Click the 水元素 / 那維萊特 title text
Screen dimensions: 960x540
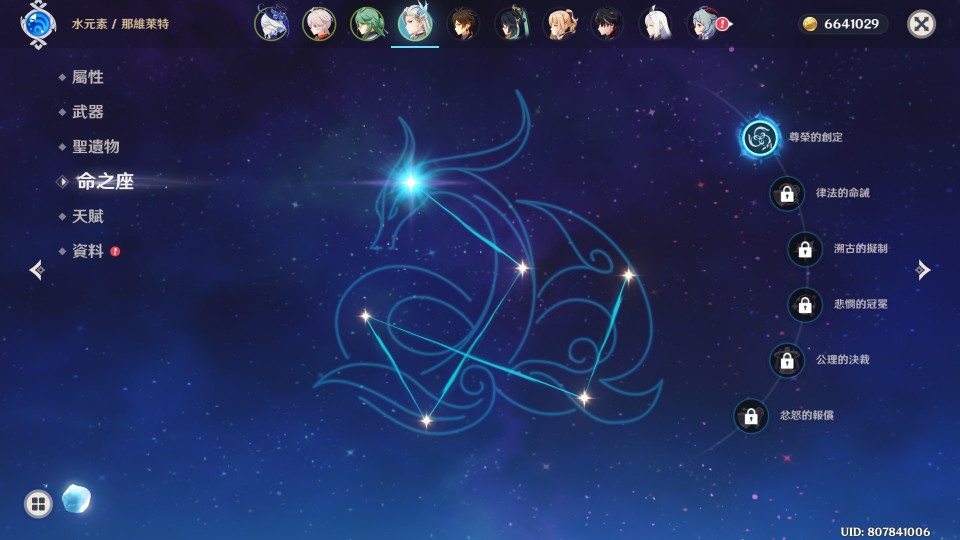pyautogui.click(x=120, y=24)
